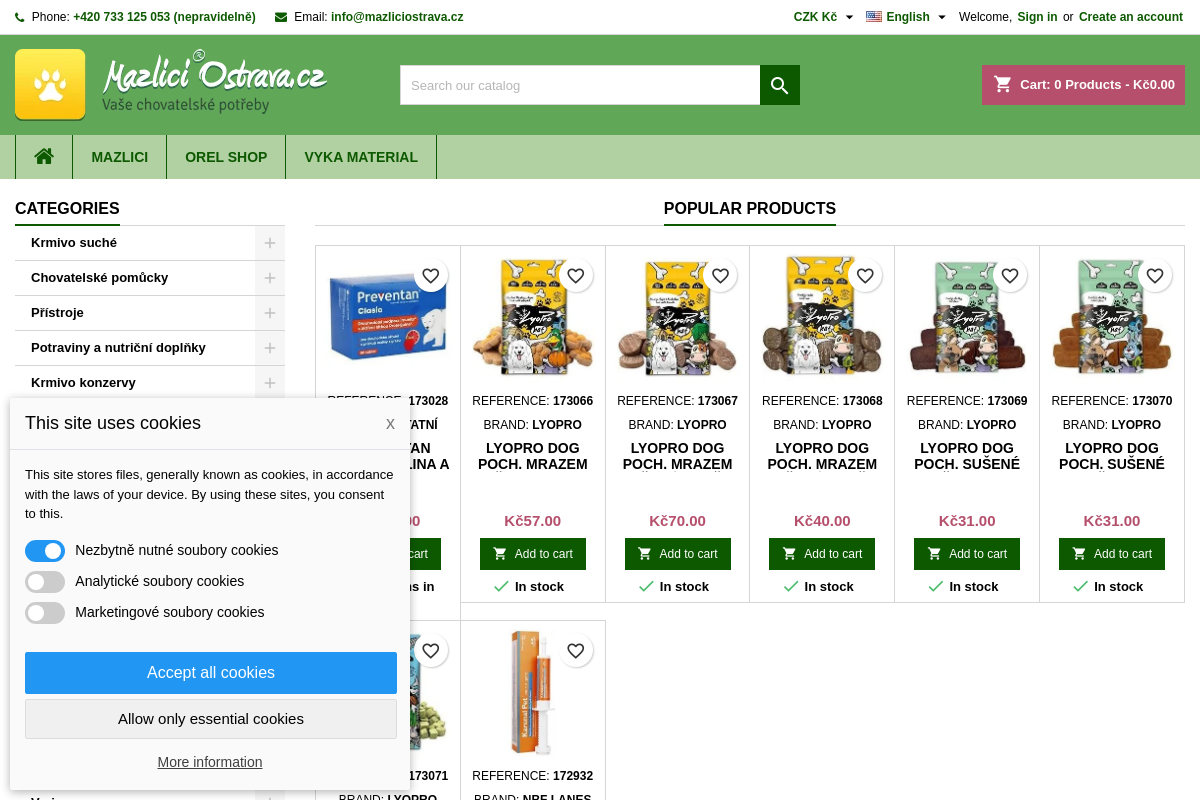Click the search magnifier button
The image size is (1200, 800).
tap(780, 85)
